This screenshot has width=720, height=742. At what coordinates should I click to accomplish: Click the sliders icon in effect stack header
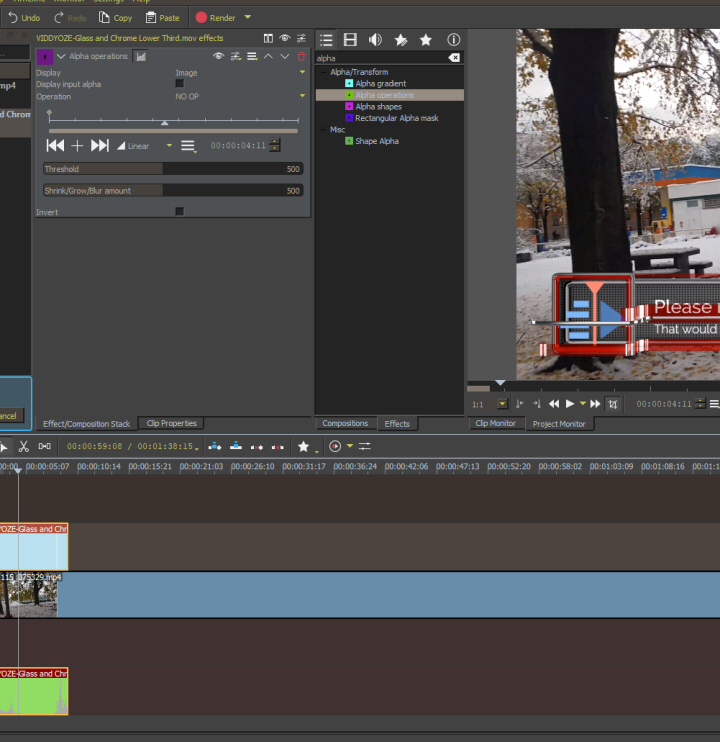tap(301, 38)
